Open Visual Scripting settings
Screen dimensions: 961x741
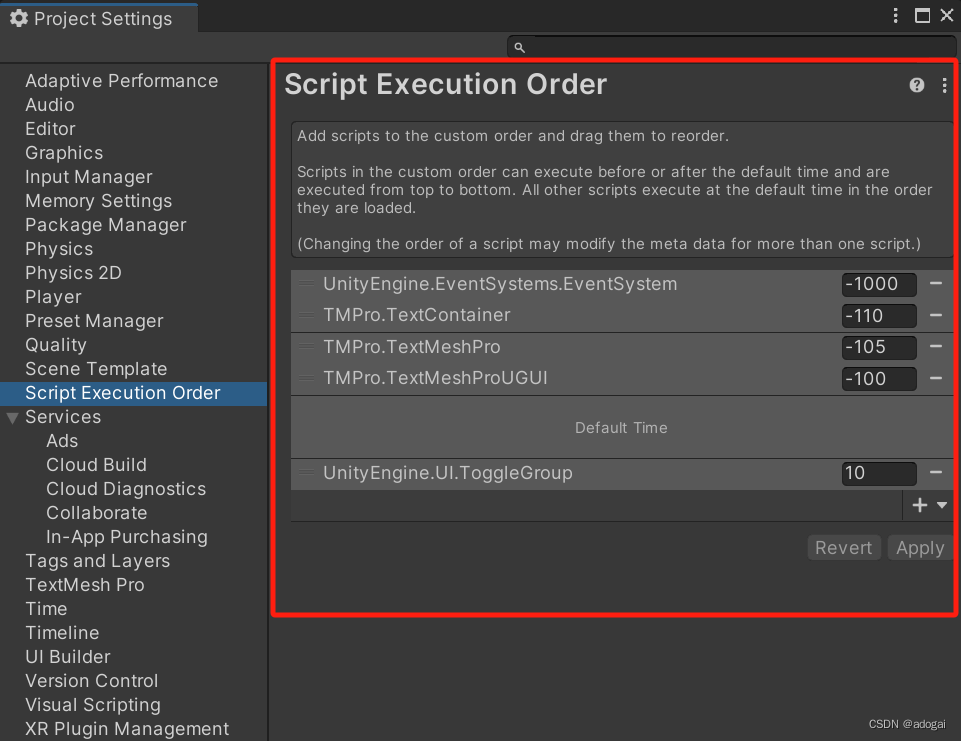click(93, 705)
